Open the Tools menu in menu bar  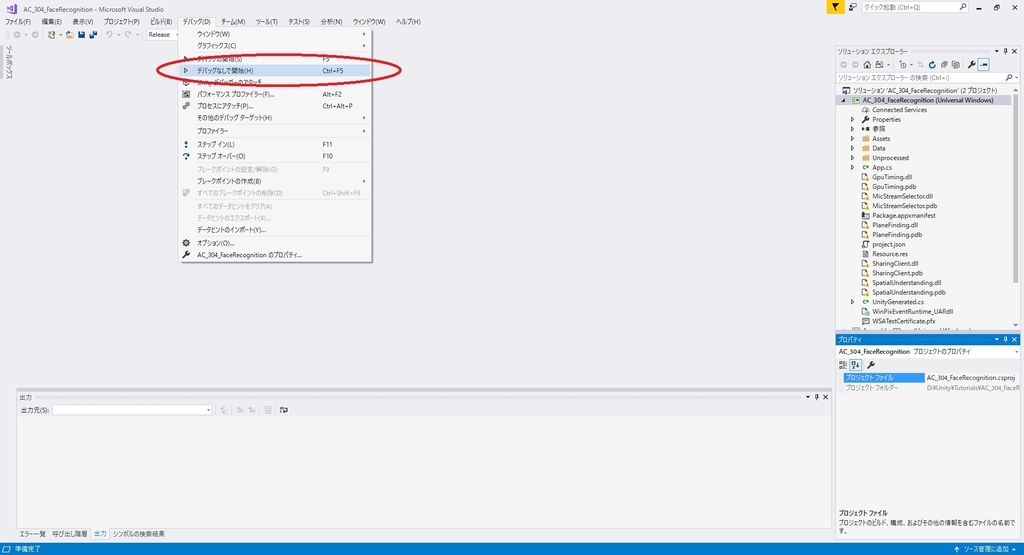266,22
